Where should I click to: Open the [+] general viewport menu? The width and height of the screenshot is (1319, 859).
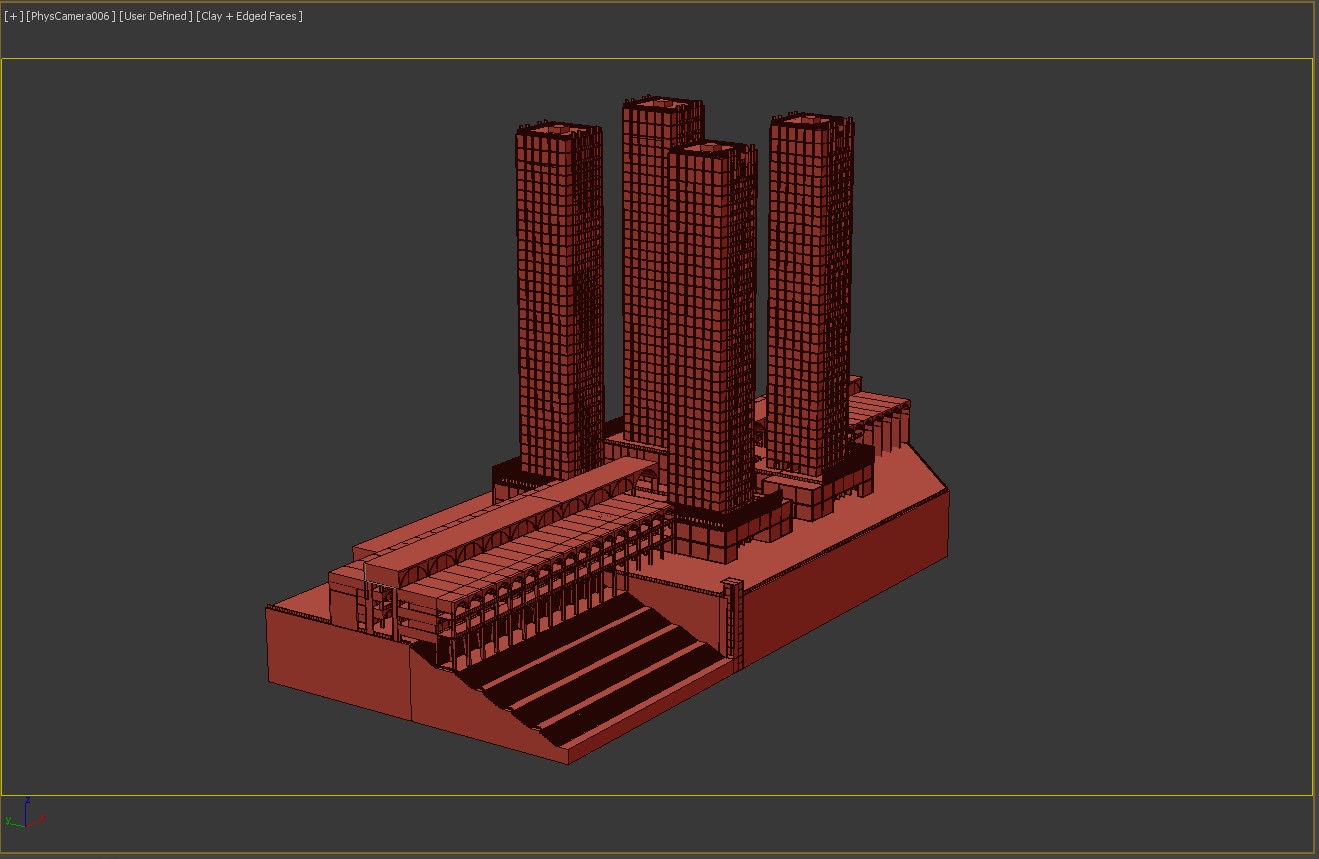13,16
